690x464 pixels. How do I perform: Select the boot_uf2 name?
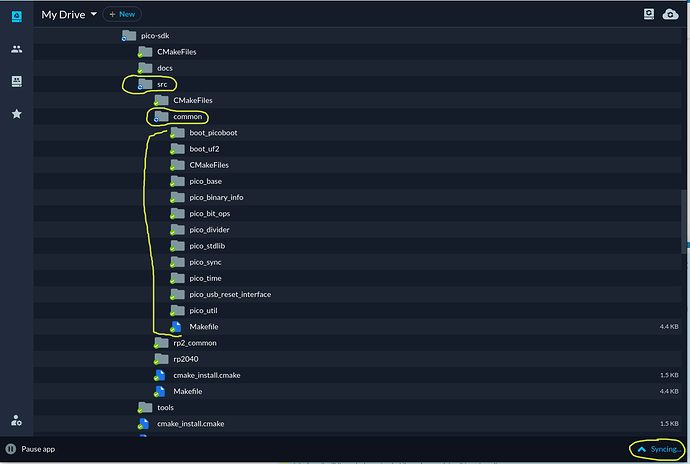click(204, 149)
